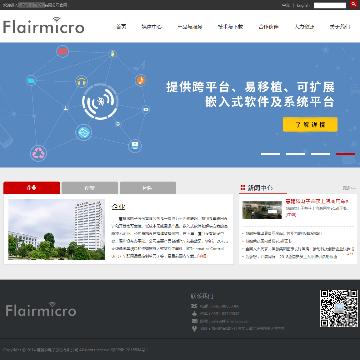Focus the search input field at top

330,5
